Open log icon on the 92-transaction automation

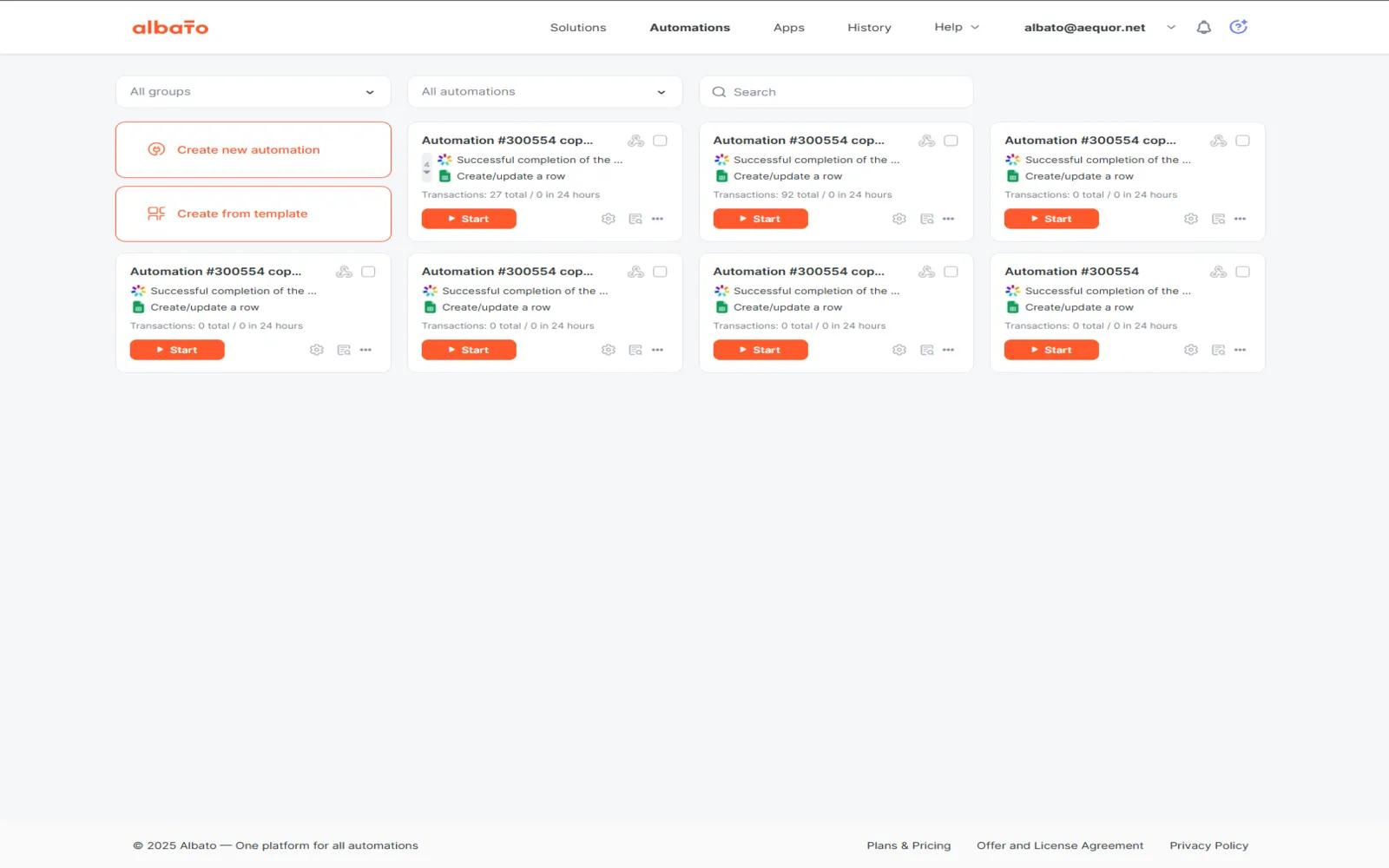click(926, 219)
